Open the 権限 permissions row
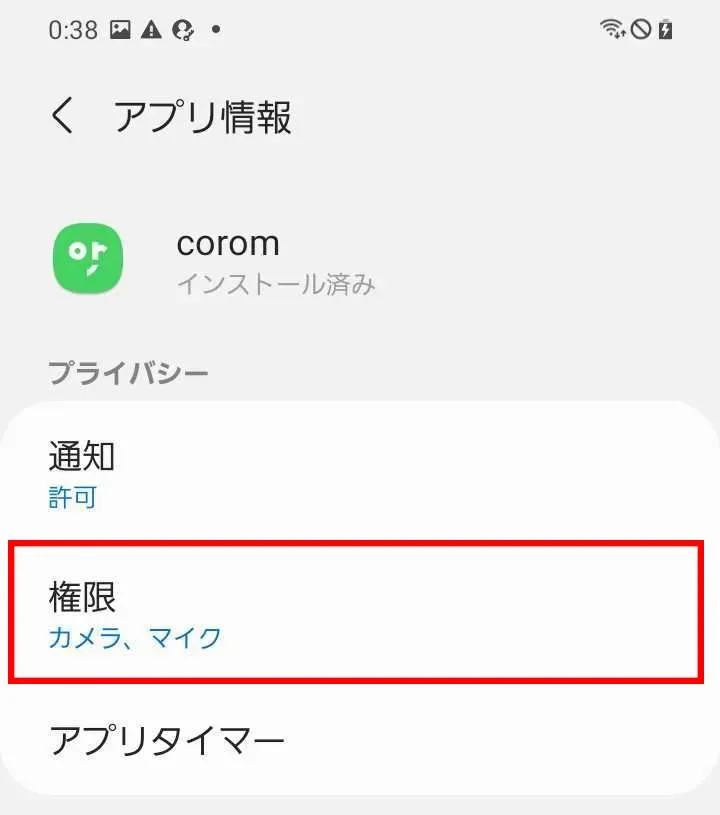The image size is (720, 815). tap(356, 612)
